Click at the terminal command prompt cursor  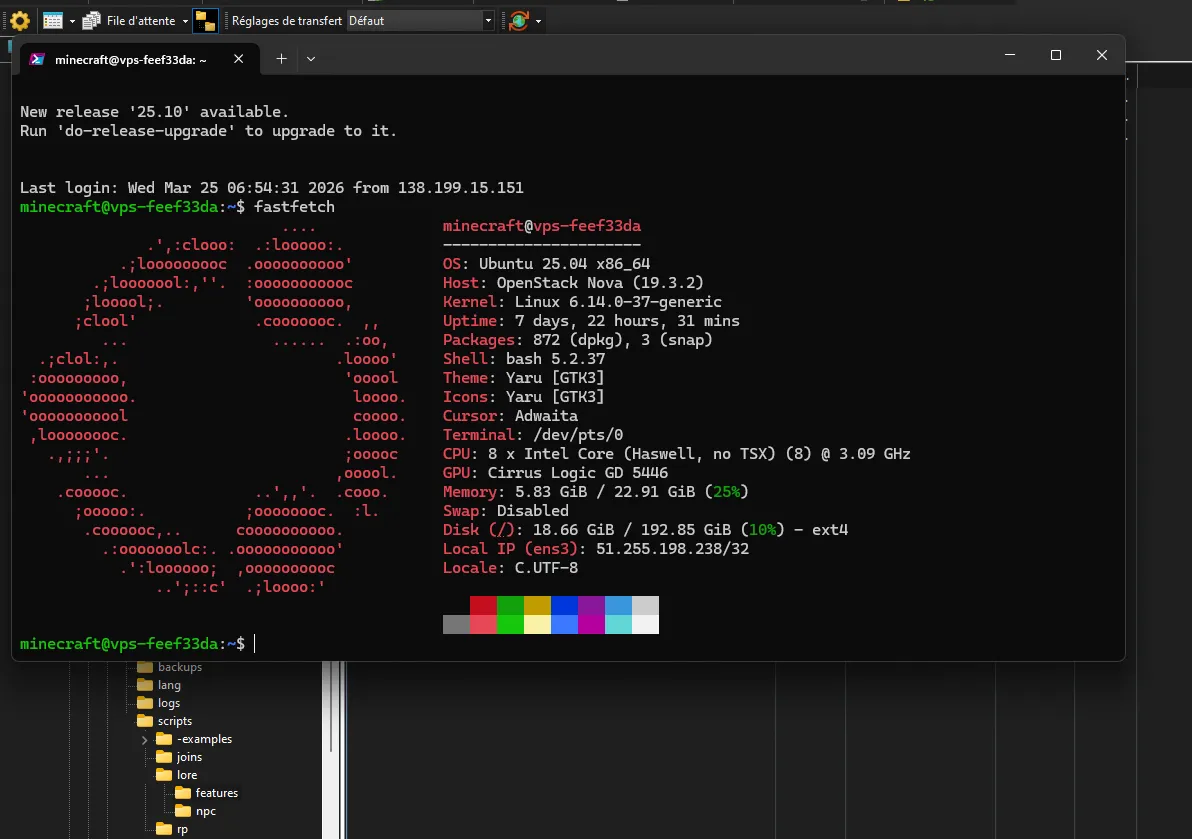point(255,644)
